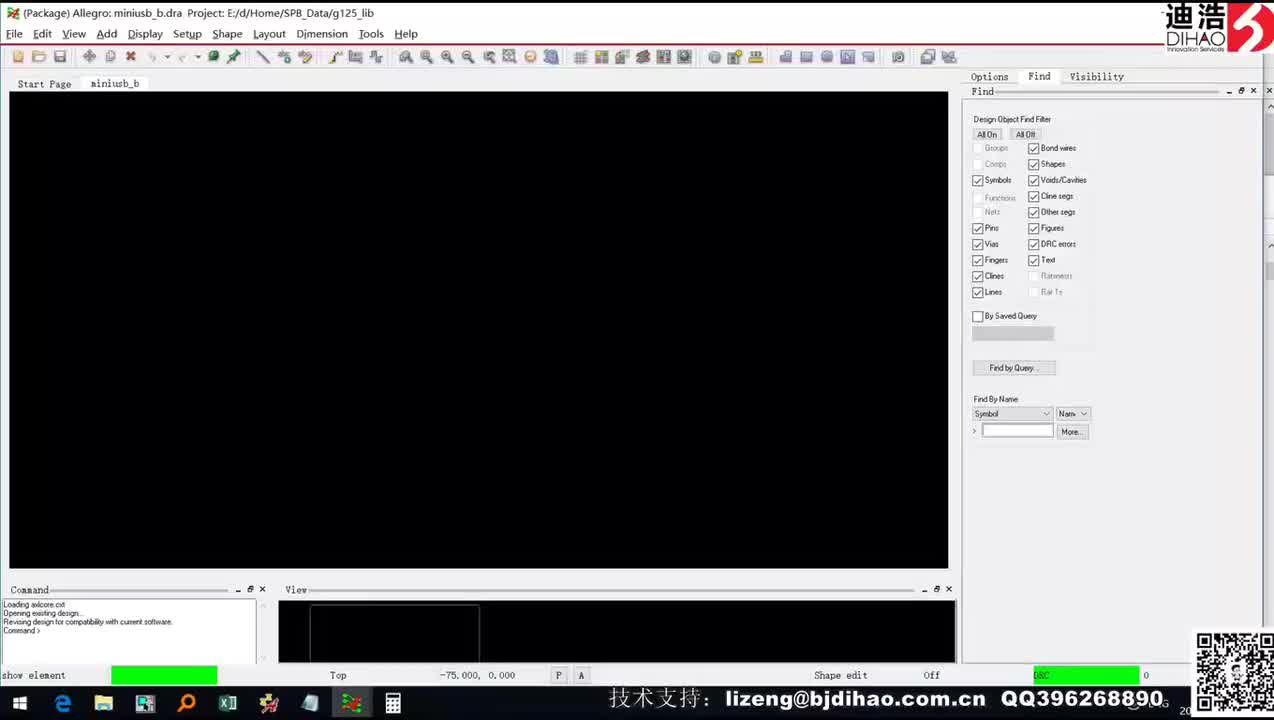
Task: Uncheck the Lines checkbox
Action: tap(978, 292)
